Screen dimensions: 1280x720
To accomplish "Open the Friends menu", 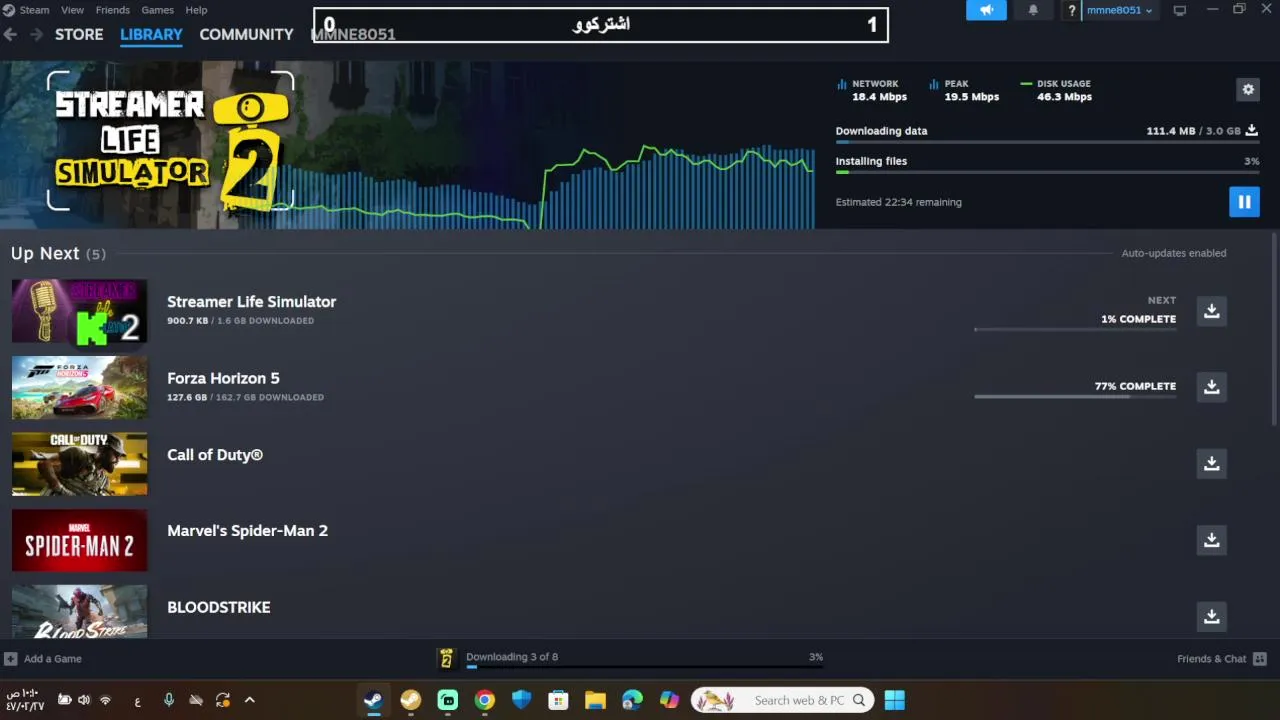I will 112,10.
